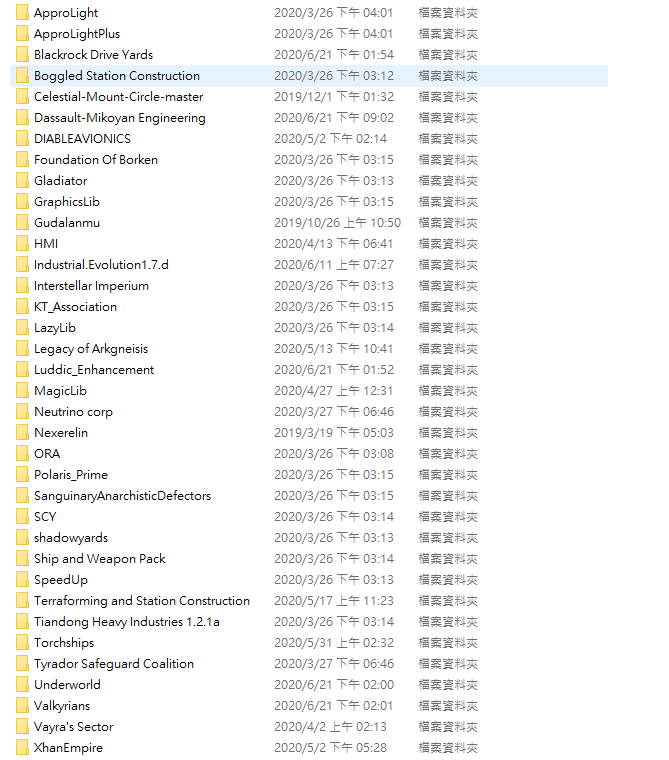Select the Vayra's Sector folder name
The image size is (669, 760).
73,727
